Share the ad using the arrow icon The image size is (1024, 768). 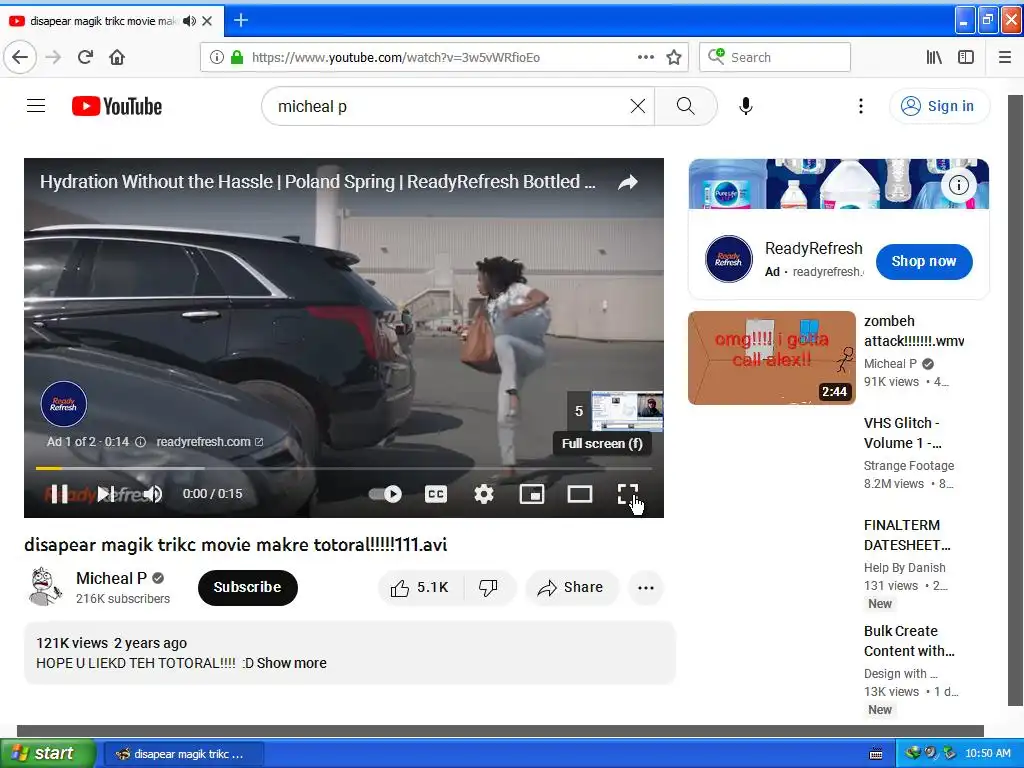pos(628,182)
